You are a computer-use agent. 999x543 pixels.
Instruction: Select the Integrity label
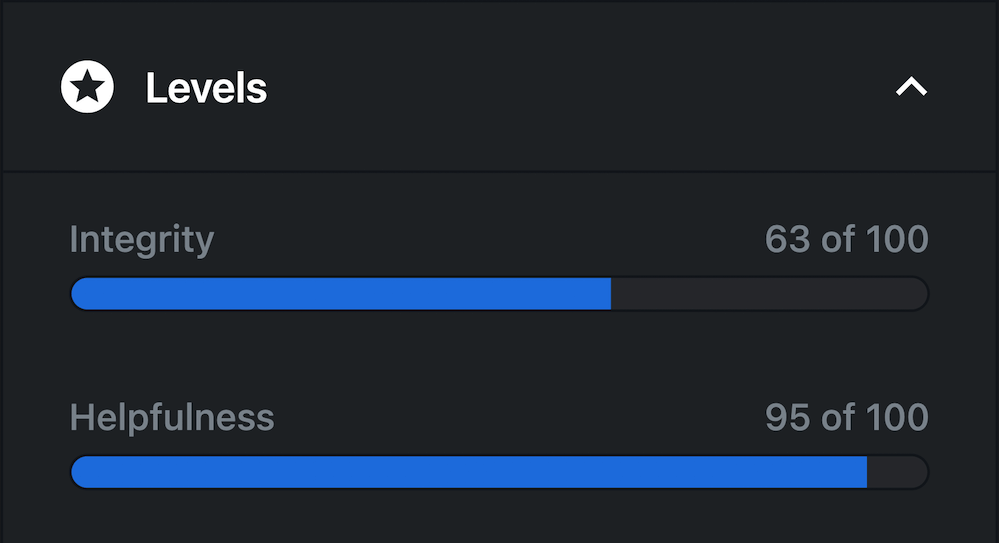coord(142,240)
